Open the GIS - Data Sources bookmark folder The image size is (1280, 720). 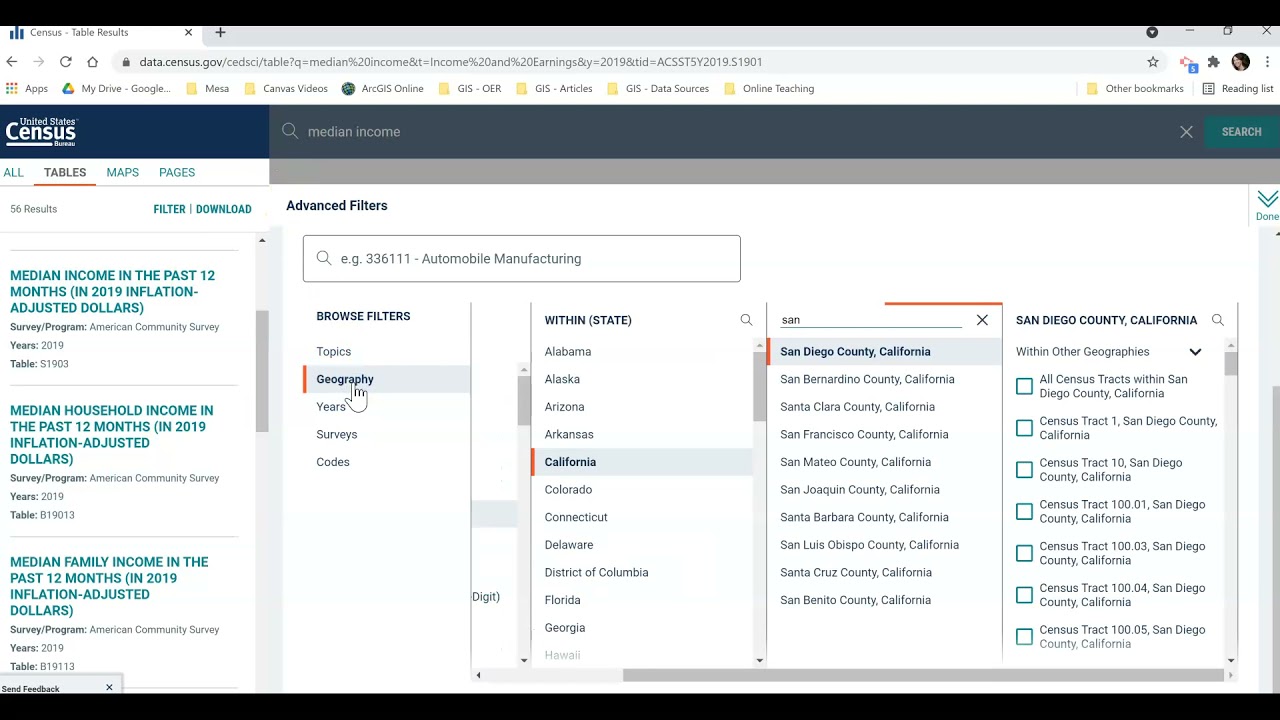tap(659, 88)
